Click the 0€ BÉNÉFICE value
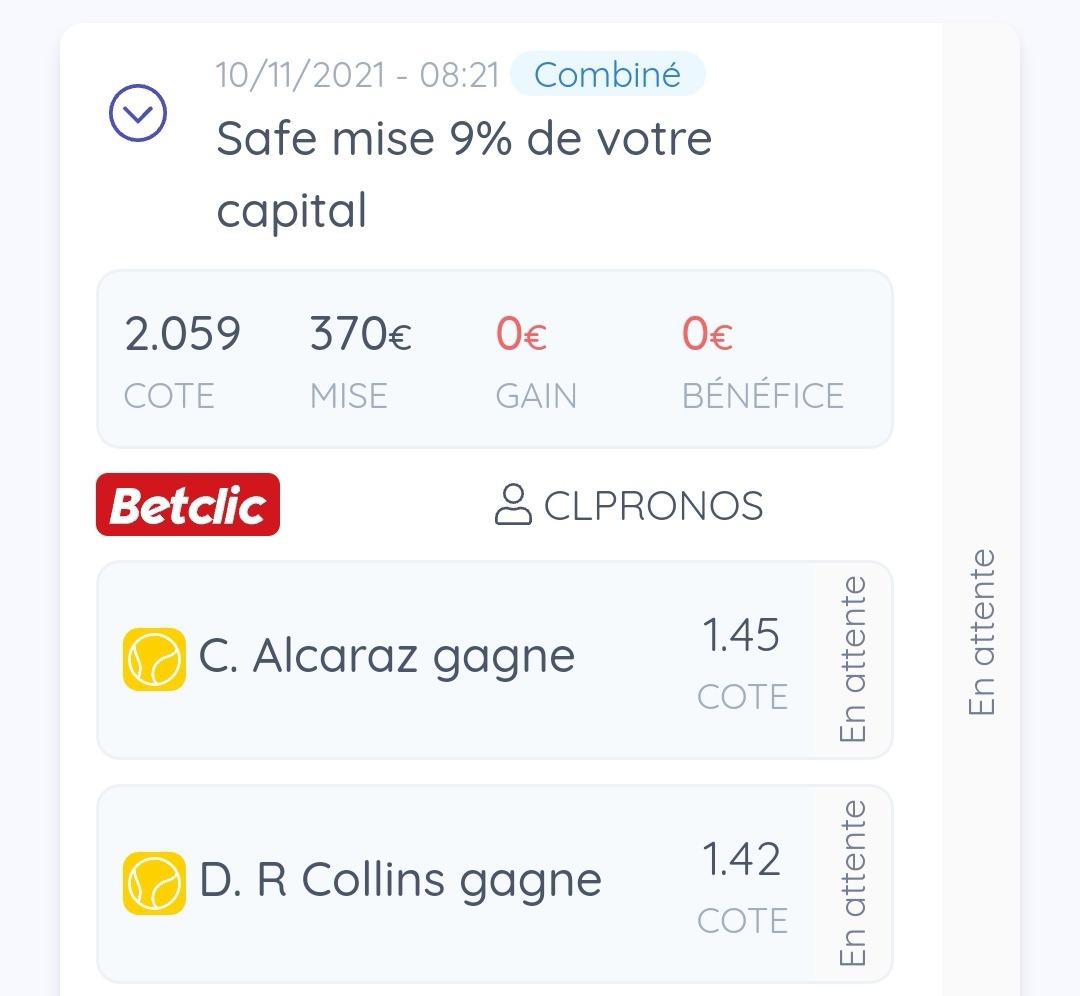The width and height of the screenshot is (1080, 996). pyautogui.click(x=707, y=333)
